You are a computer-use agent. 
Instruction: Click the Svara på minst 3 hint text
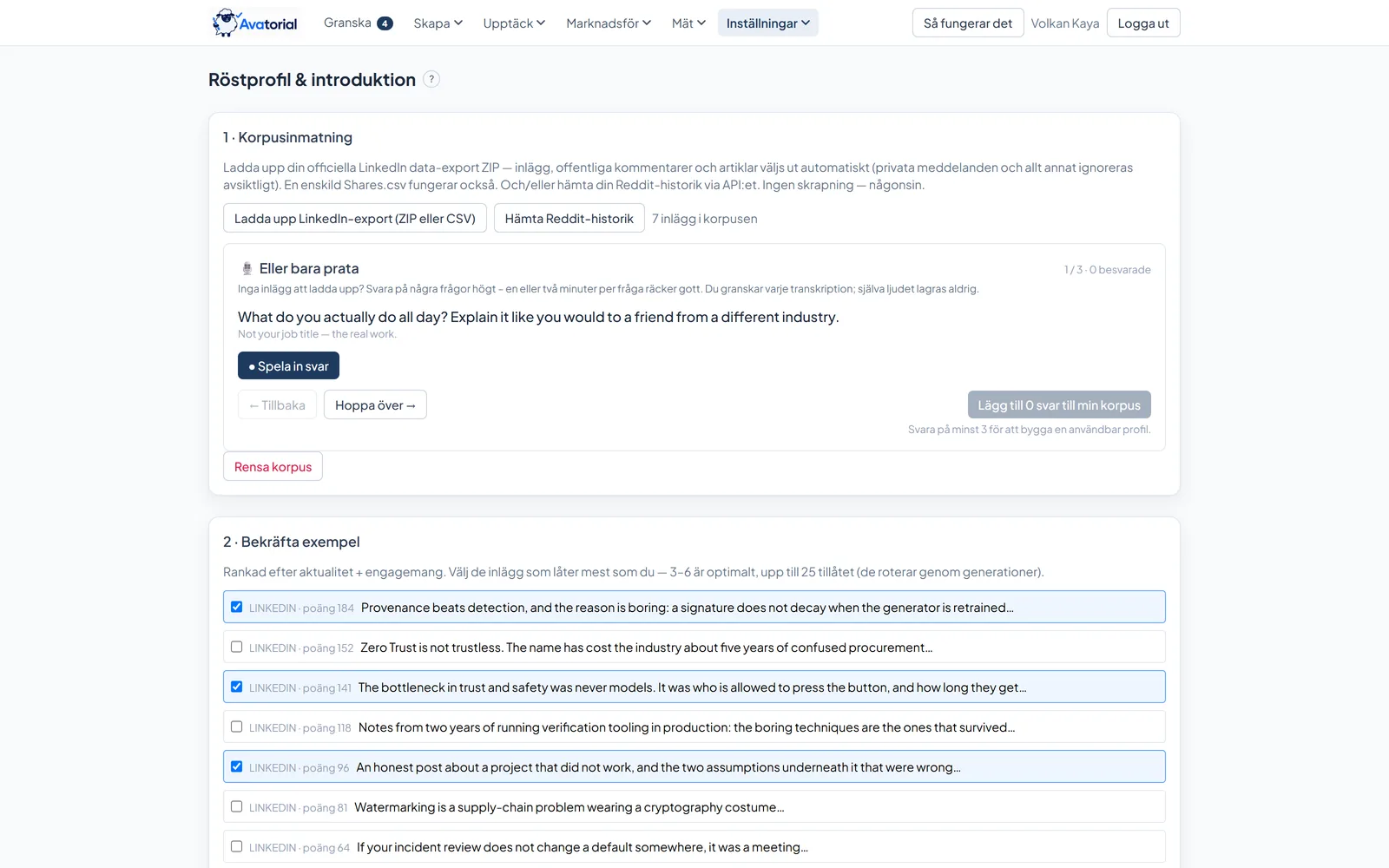coord(1030,430)
